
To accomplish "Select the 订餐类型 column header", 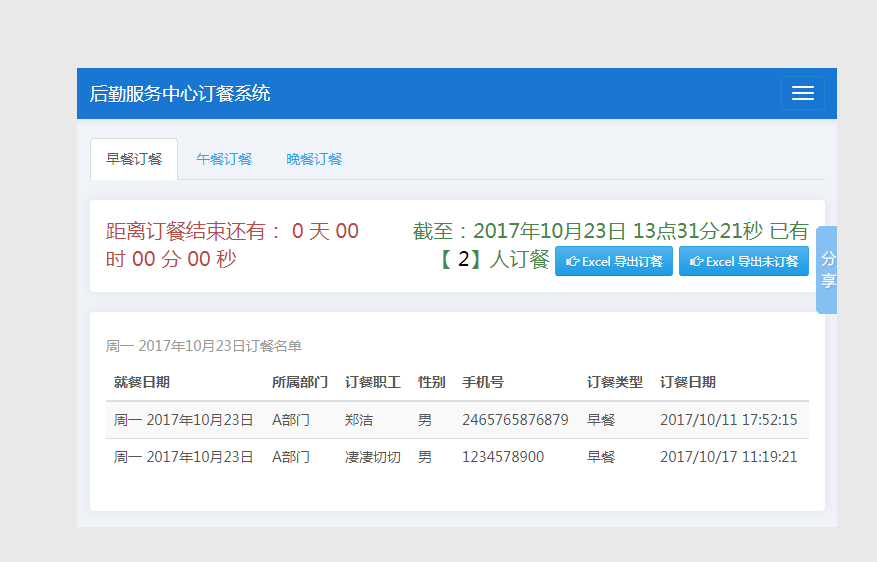I will pyautogui.click(x=614, y=382).
